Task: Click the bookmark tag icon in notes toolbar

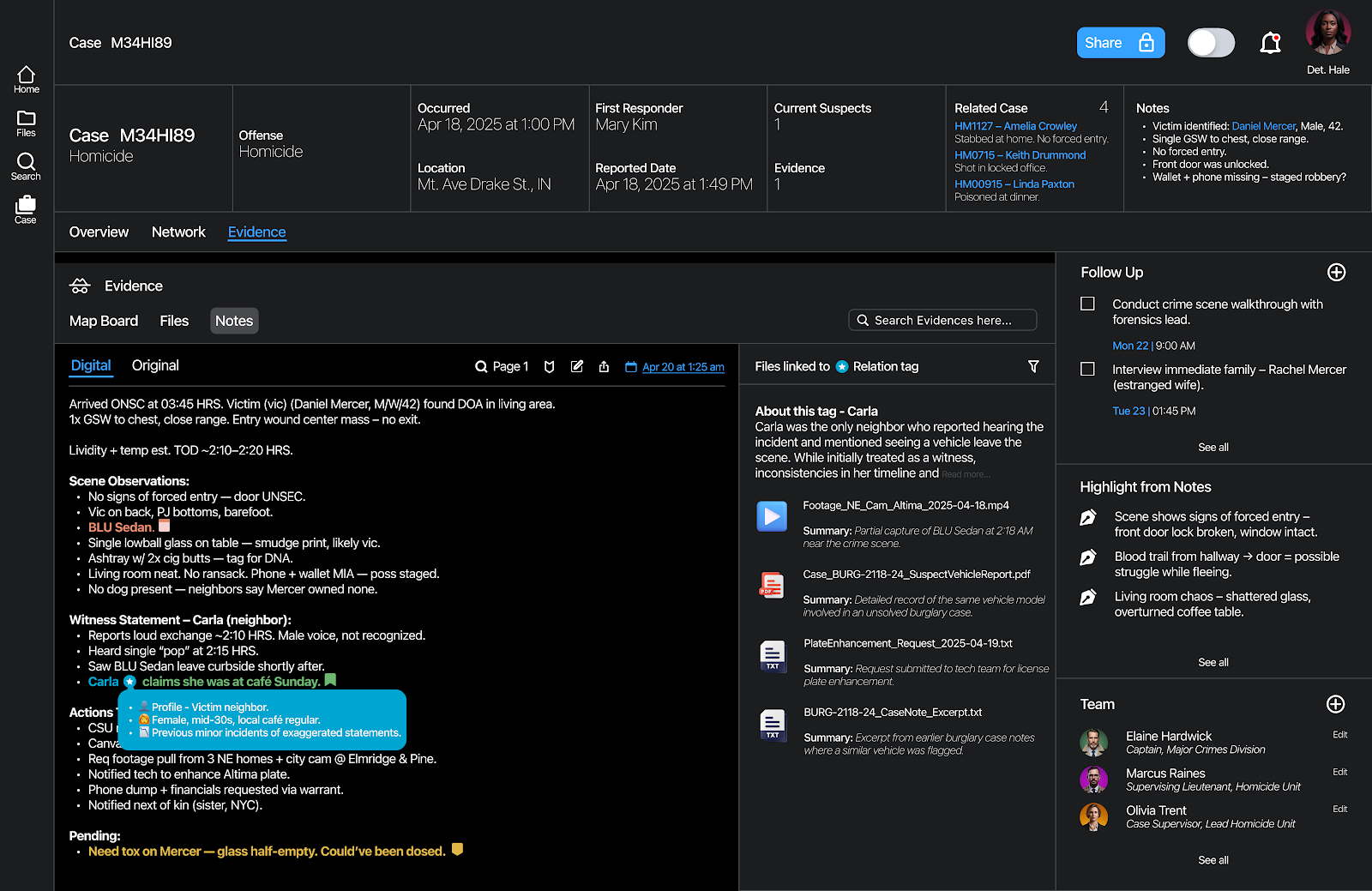Action: click(x=550, y=367)
